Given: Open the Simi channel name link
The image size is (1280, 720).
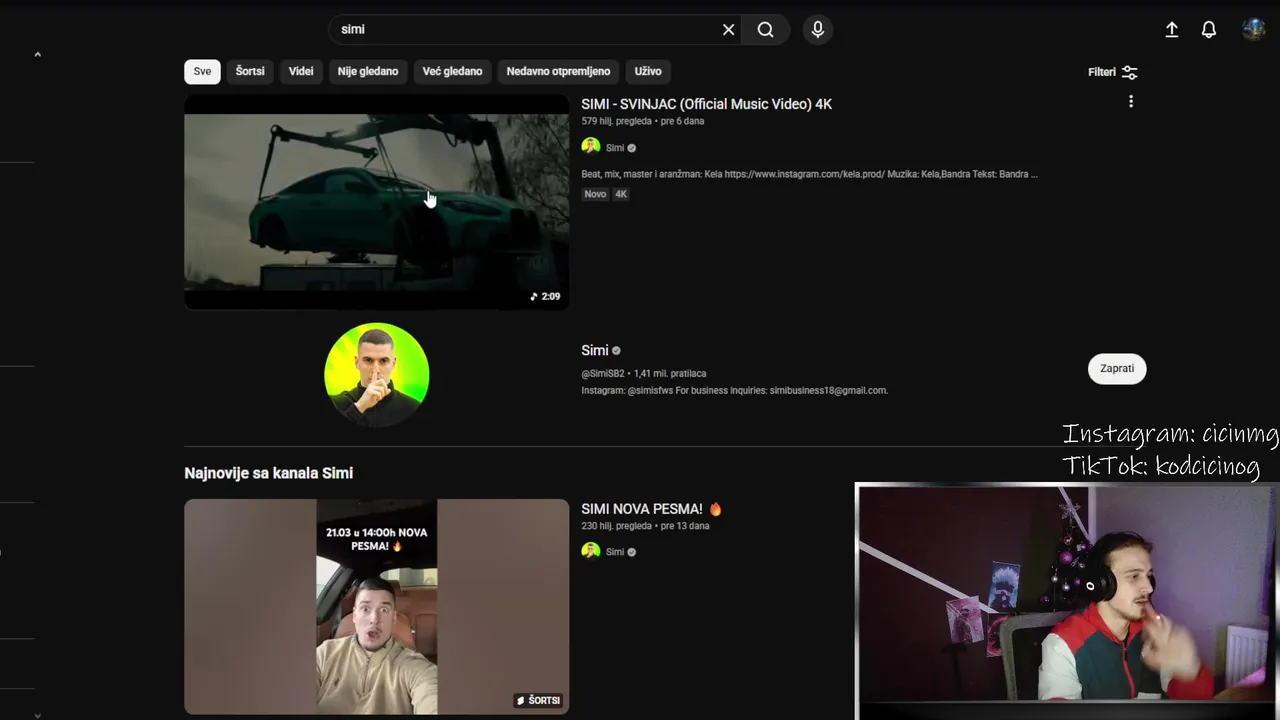Looking at the screenshot, I should point(595,351).
